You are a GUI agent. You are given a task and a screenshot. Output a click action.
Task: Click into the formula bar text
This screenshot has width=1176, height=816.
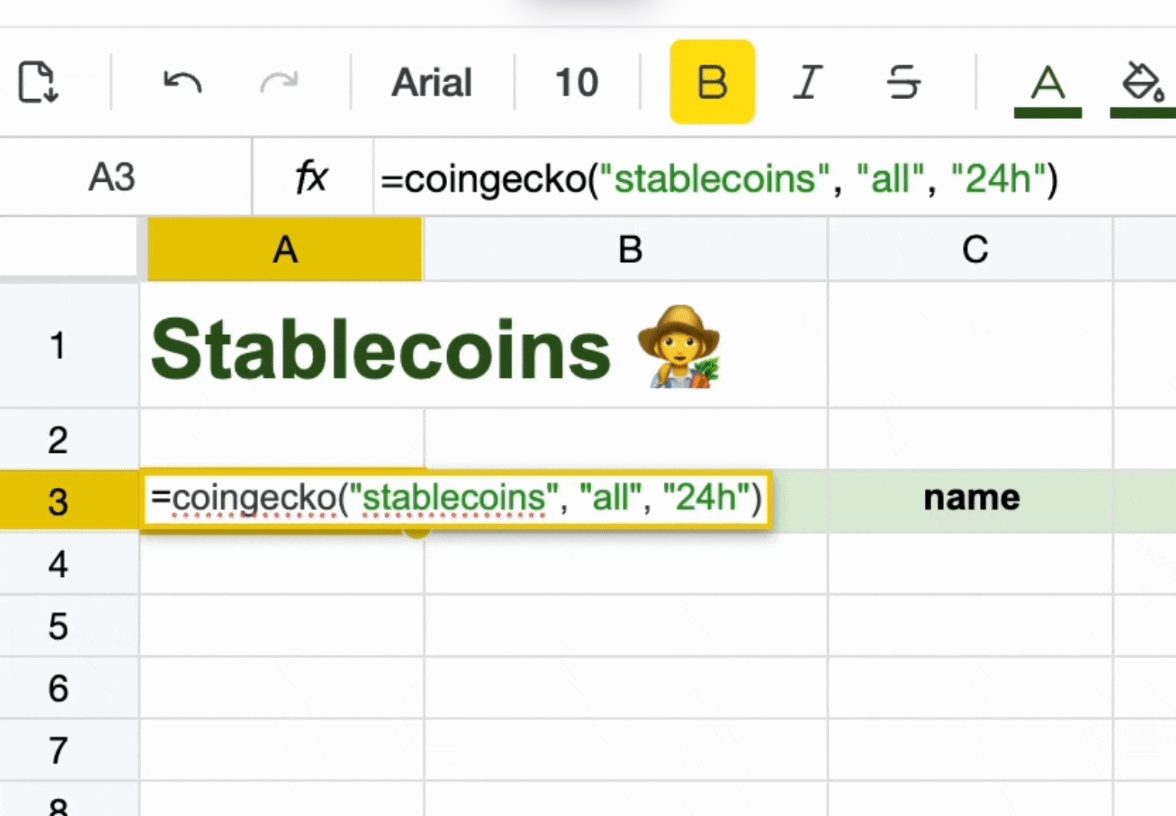pyautogui.click(x=718, y=179)
